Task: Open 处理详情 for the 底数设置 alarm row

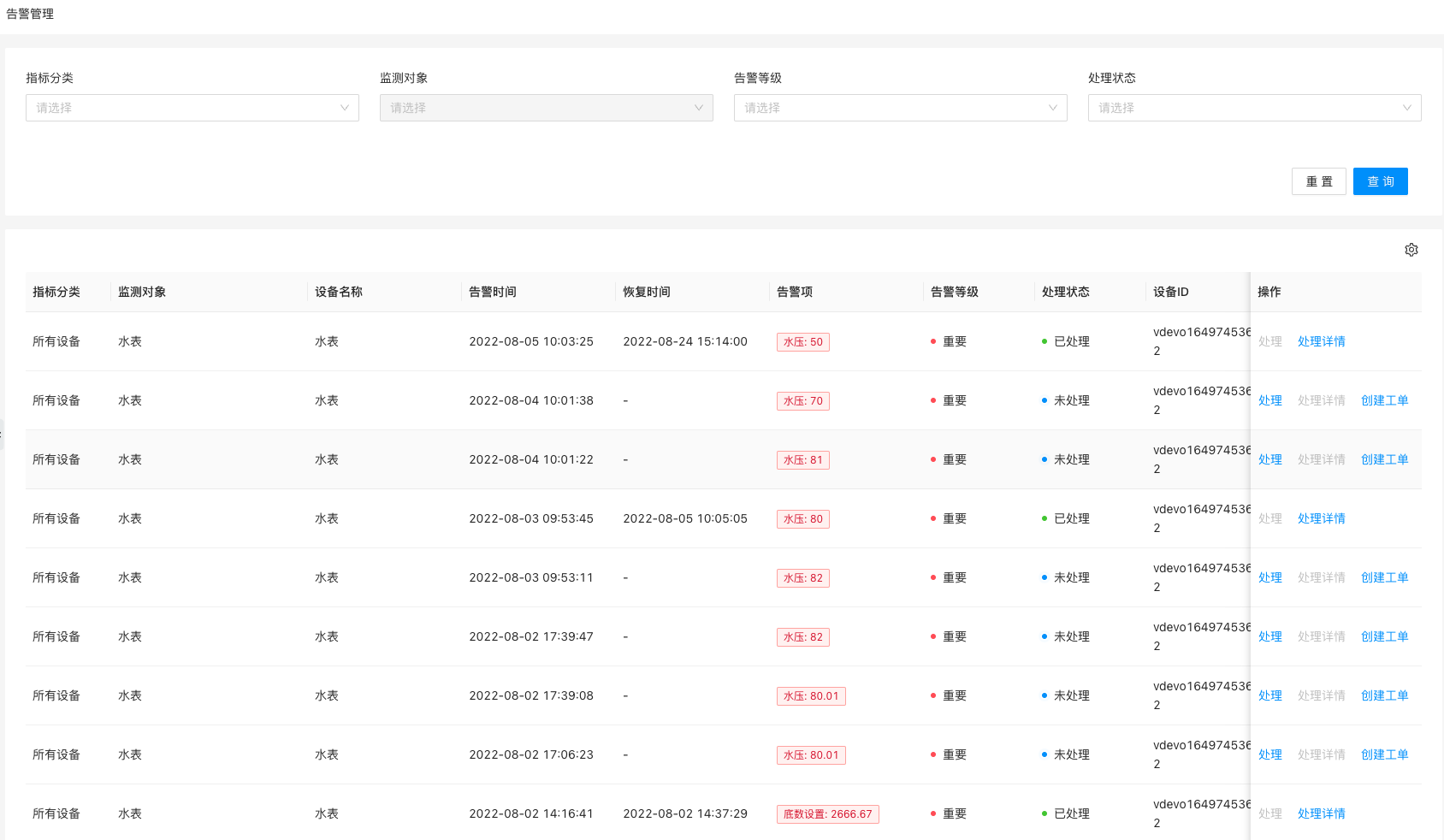Action: 1321,813
